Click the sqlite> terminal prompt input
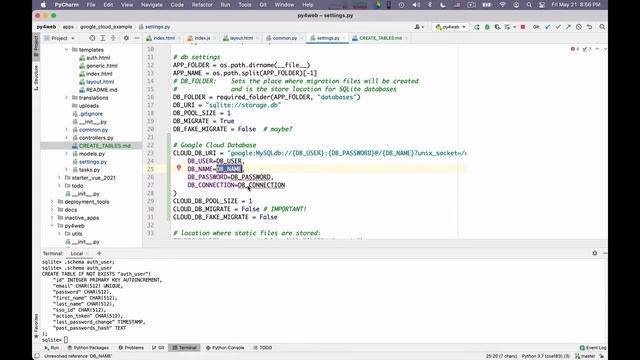Screen dimensions: 640x360 click(66, 340)
